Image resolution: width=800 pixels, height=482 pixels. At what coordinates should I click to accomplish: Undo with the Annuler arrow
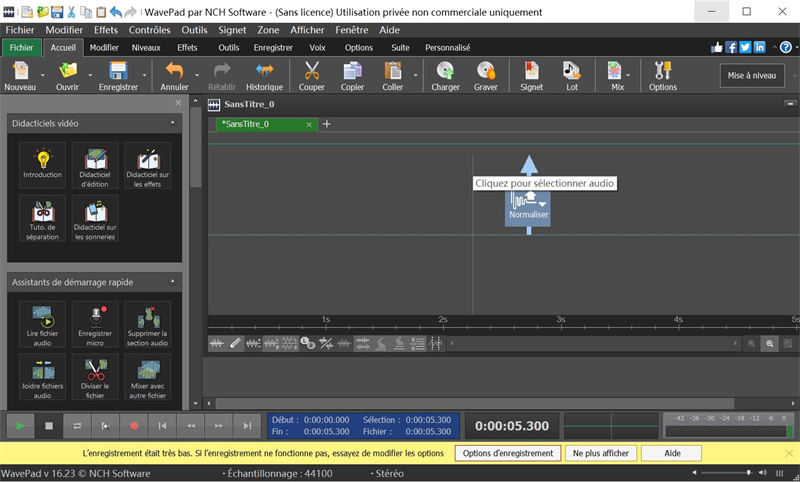pyautogui.click(x=174, y=75)
